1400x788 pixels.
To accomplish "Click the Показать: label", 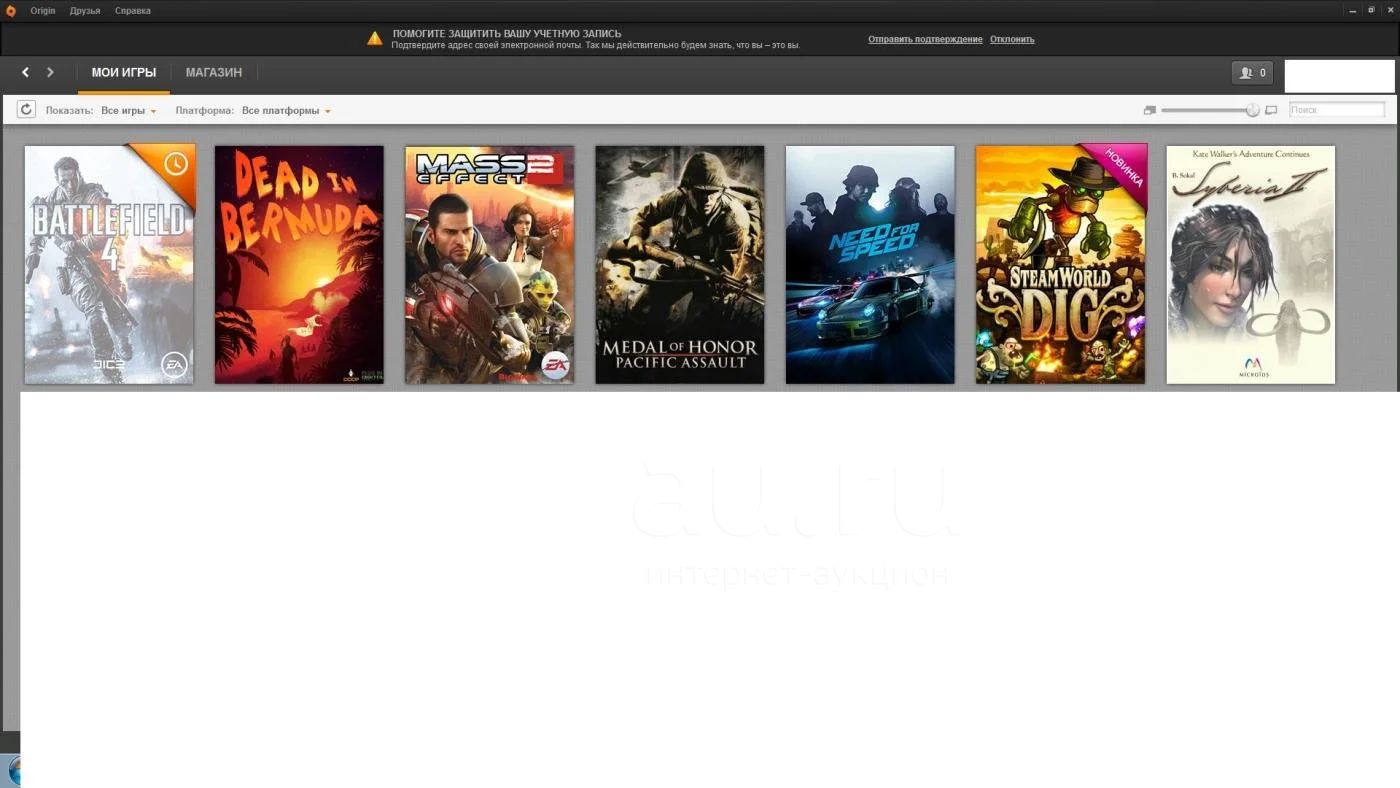I will pos(69,110).
